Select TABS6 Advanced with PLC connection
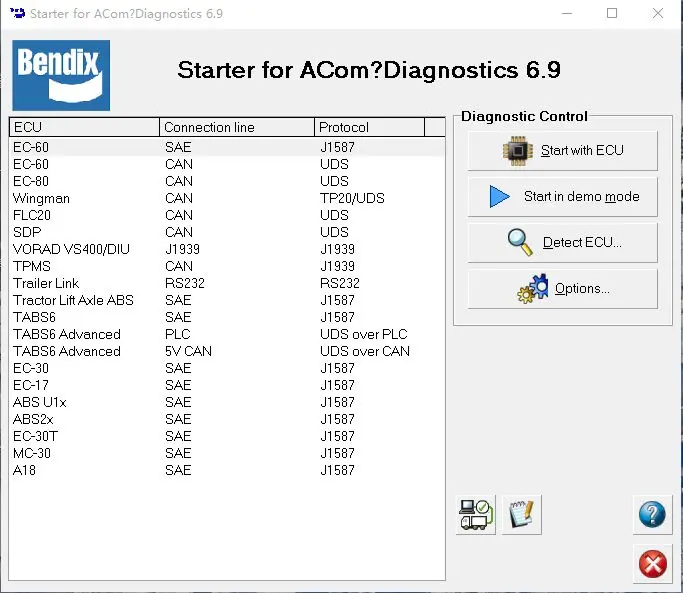 click(227, 334)
